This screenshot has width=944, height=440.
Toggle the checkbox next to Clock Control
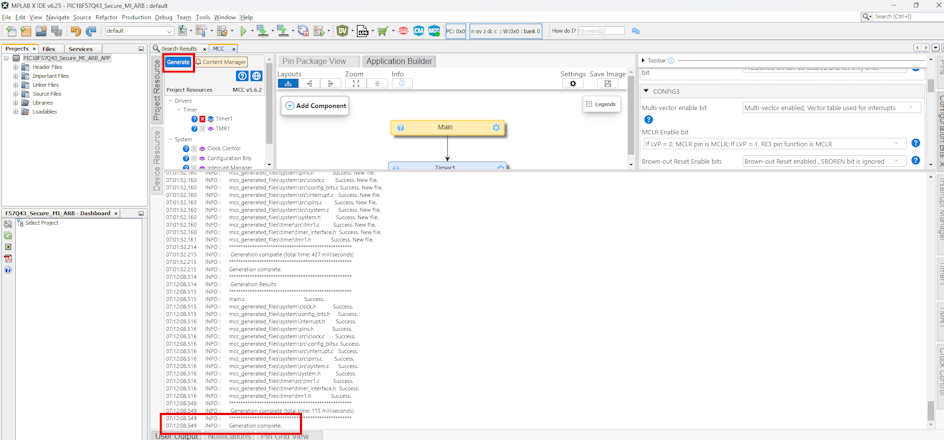tap(194, 149)
